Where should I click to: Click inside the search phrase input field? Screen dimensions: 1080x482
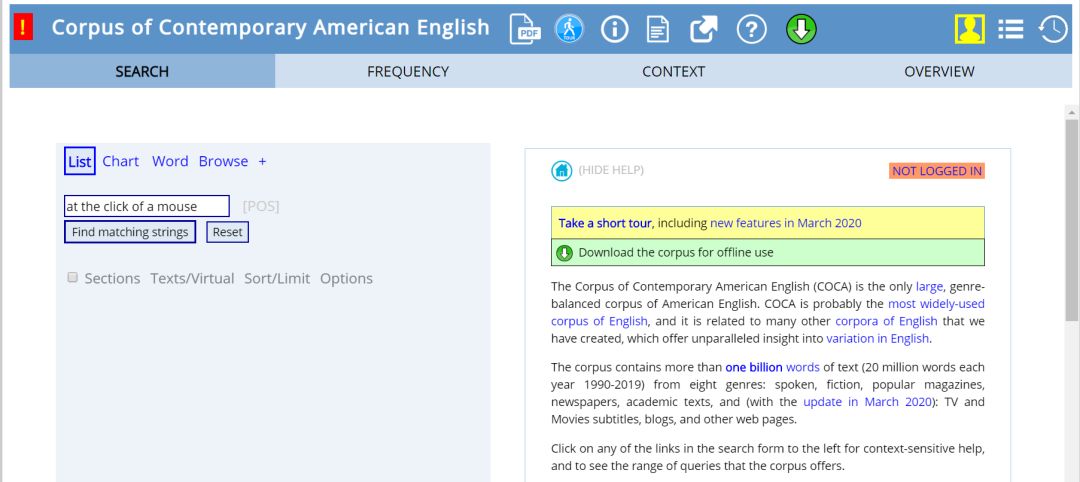[x=147, y=207]
